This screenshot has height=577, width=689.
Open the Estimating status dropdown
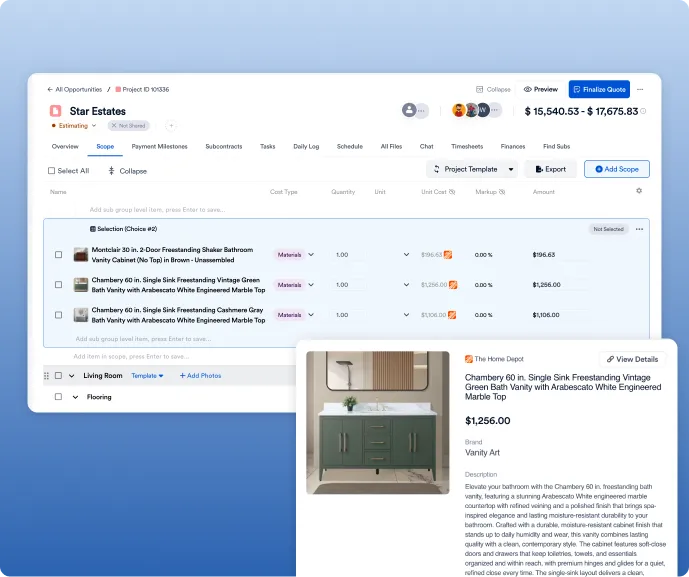click(74, 126)
